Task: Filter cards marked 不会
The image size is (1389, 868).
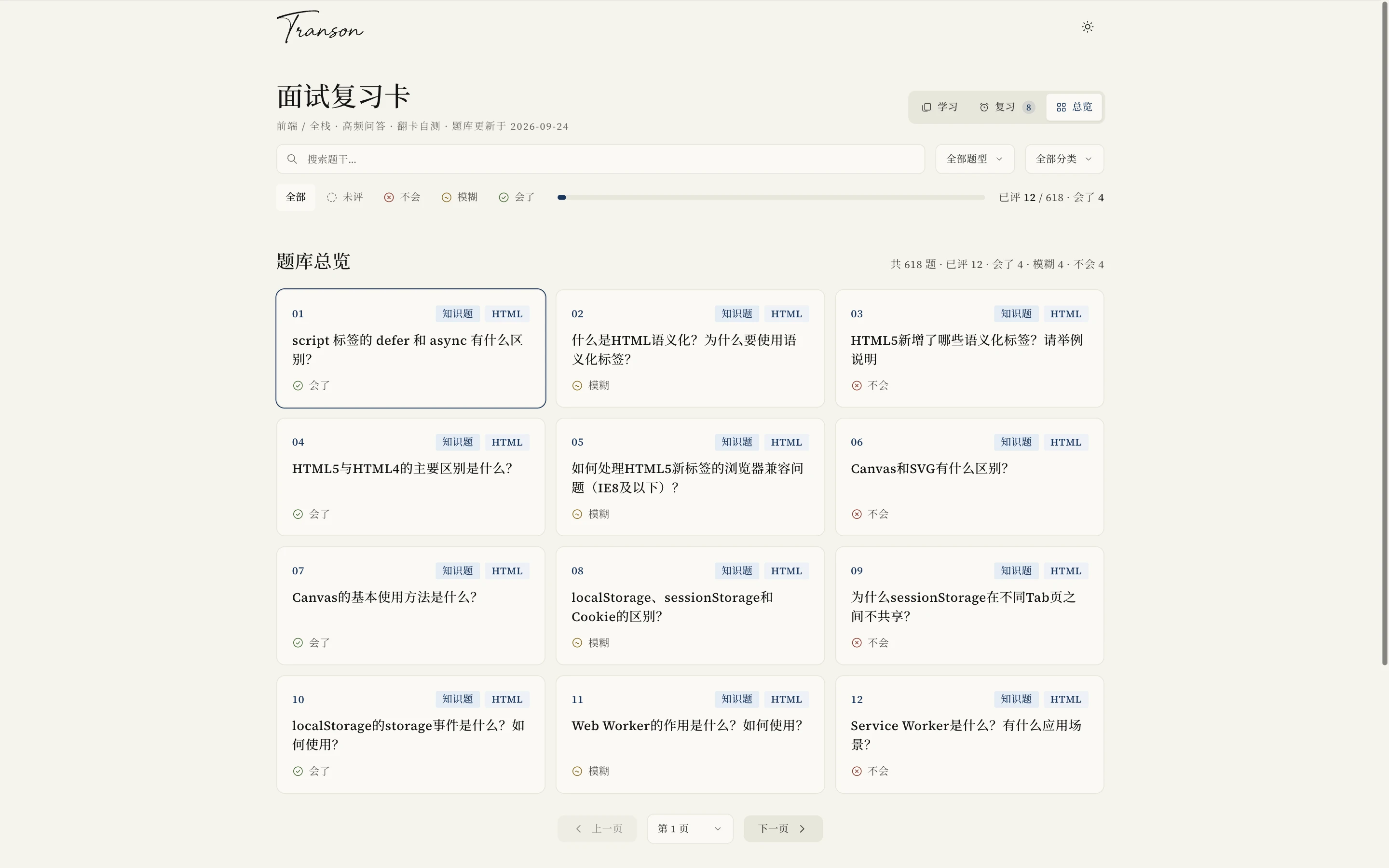Action: [402, 198]
